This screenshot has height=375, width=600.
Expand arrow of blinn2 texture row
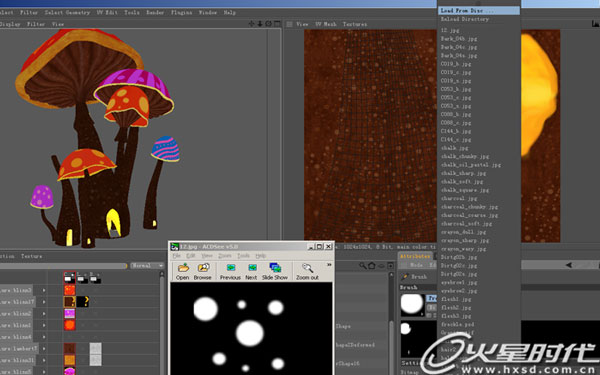[x=44, y=314]
